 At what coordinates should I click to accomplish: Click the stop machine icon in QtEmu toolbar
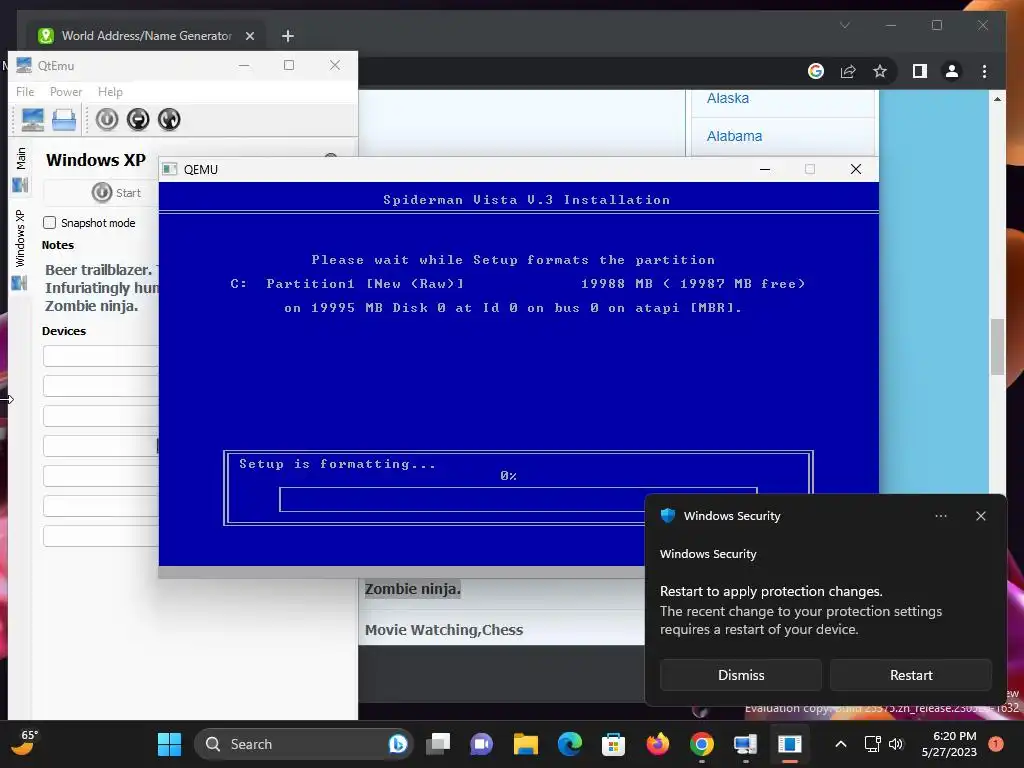[x=138, y=120]
